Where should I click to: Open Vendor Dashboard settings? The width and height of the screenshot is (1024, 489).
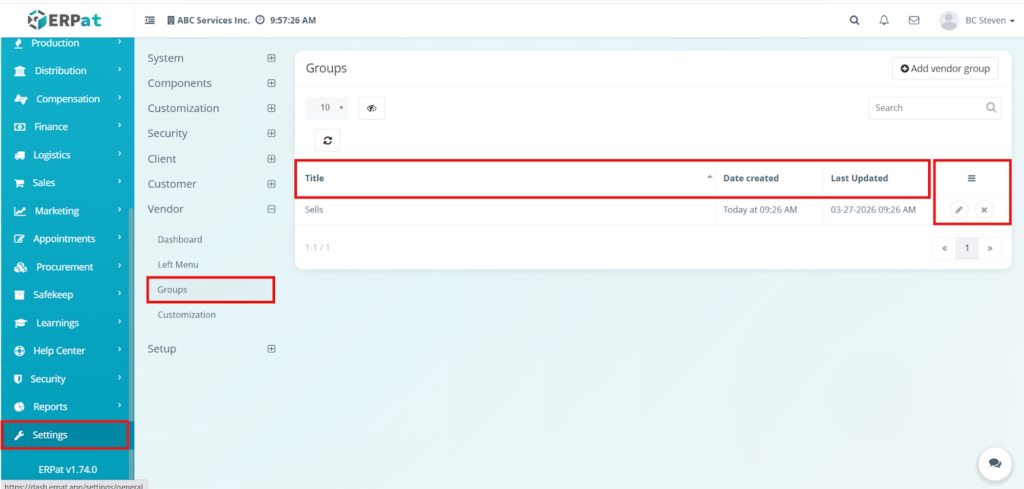[180, 240]
